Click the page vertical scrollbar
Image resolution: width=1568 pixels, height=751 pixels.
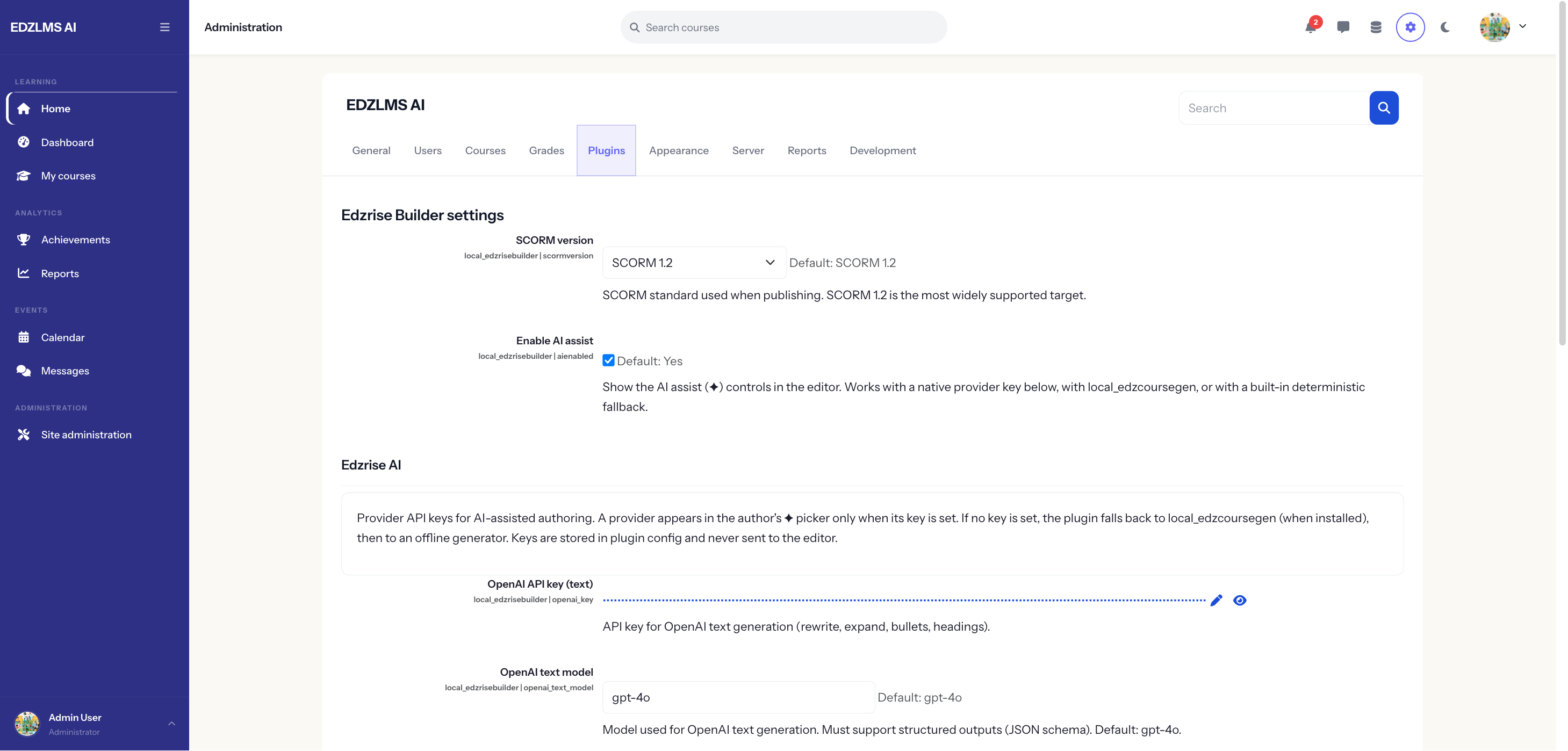tap(1562, 174)
